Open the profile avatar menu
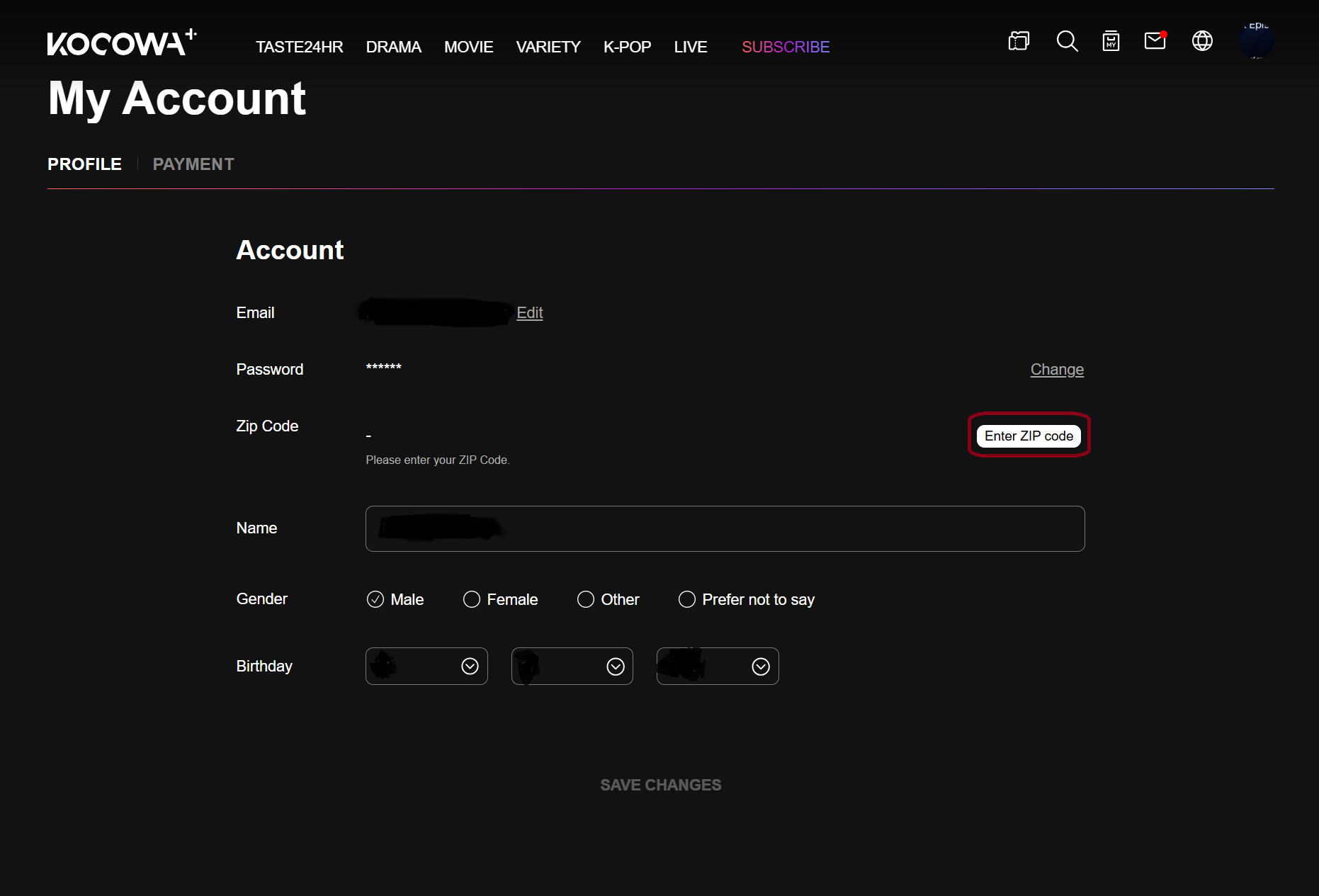This screenshot has width=1319, height=896. [1256, 41]
